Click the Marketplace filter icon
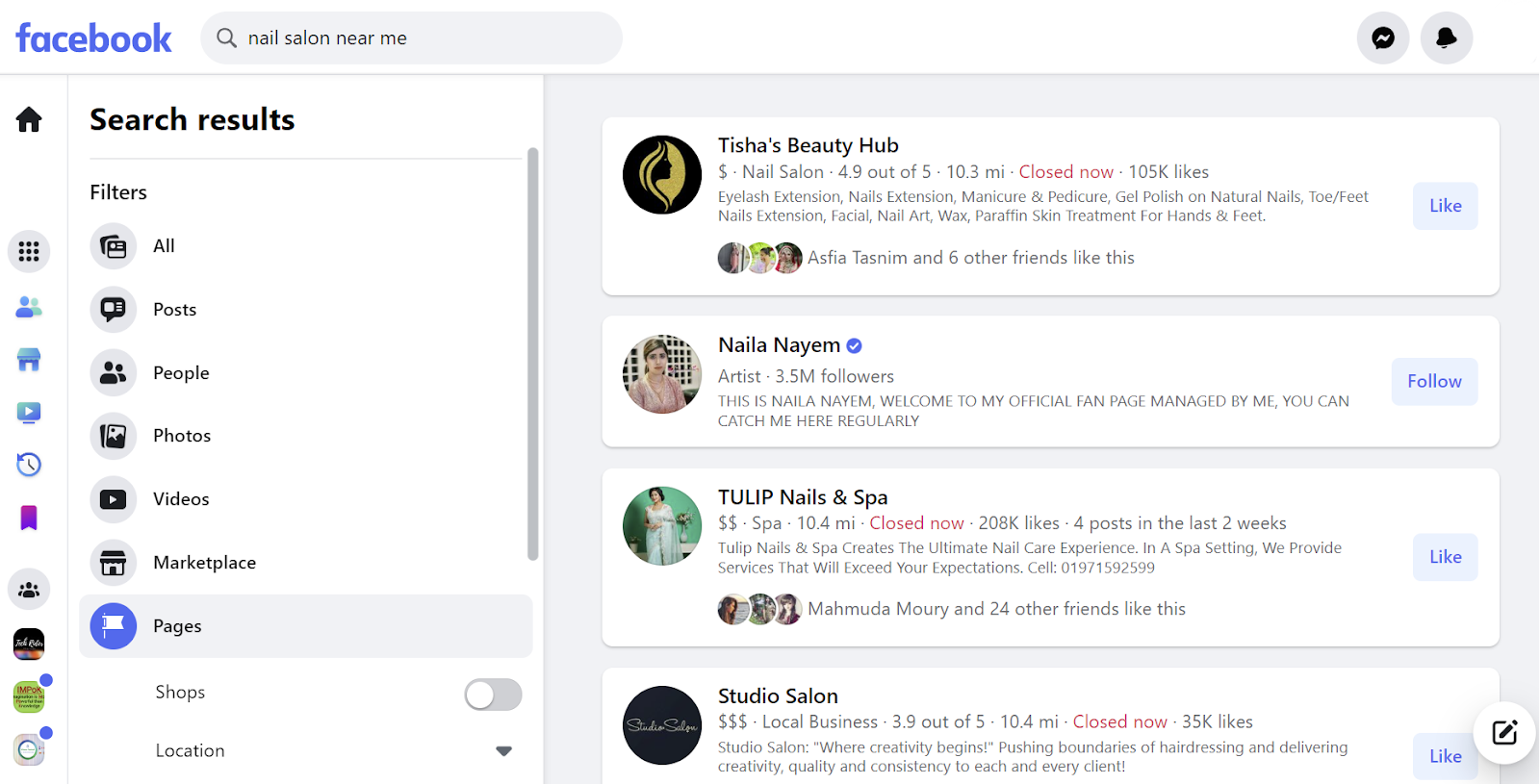This screenshot has width=1540, height=784. coord(114,563)
